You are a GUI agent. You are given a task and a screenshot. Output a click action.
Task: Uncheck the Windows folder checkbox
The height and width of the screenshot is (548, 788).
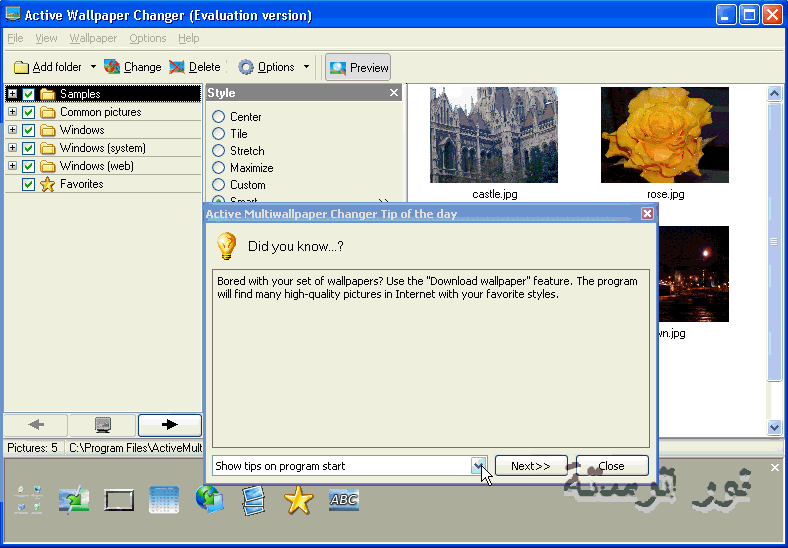pos(29,130)
